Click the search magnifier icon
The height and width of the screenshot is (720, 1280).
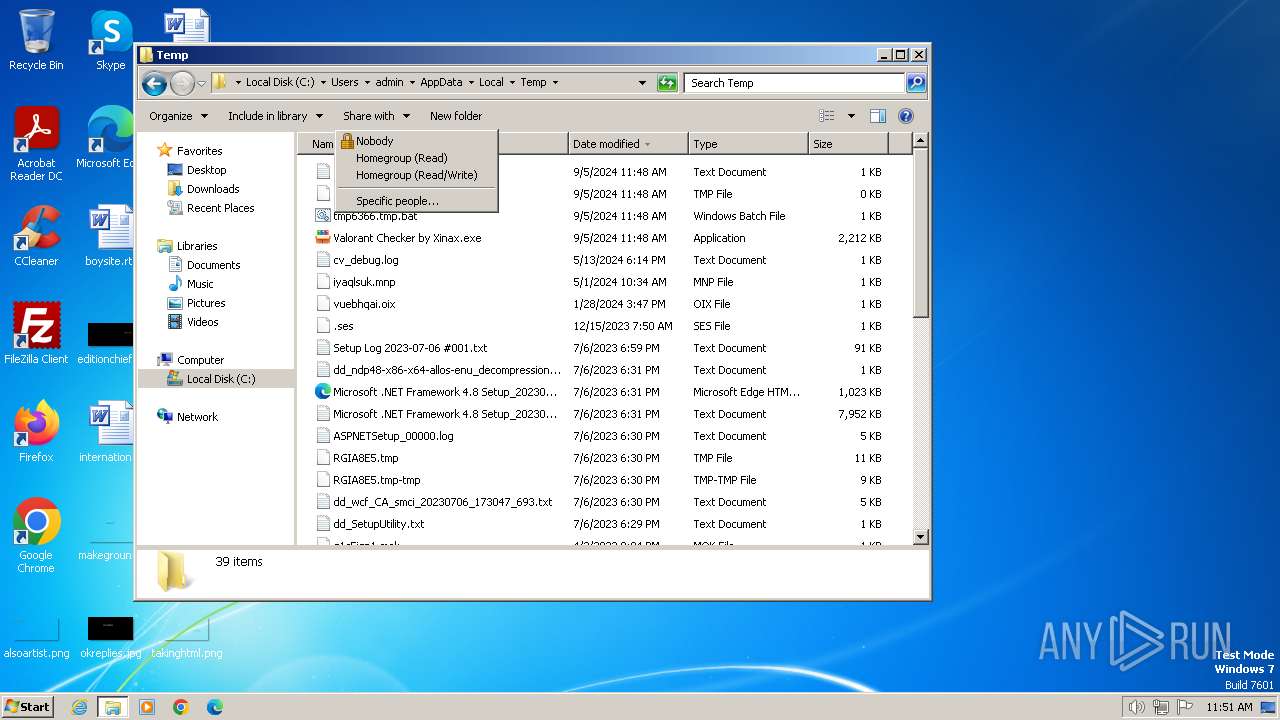click(916, 83)
